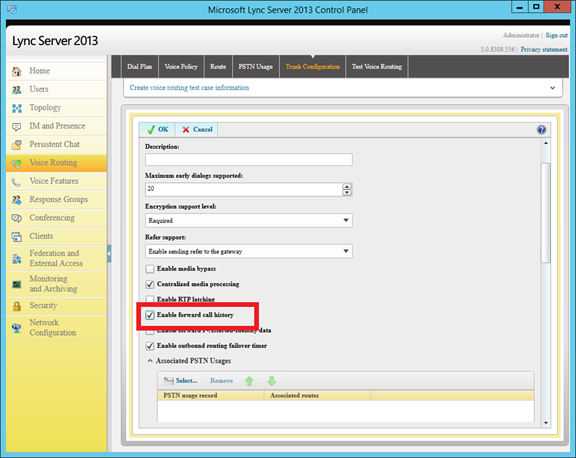Click the Maximum early dialogs number field
Screen dimensions: 576x458
click(x=244, y=189)
